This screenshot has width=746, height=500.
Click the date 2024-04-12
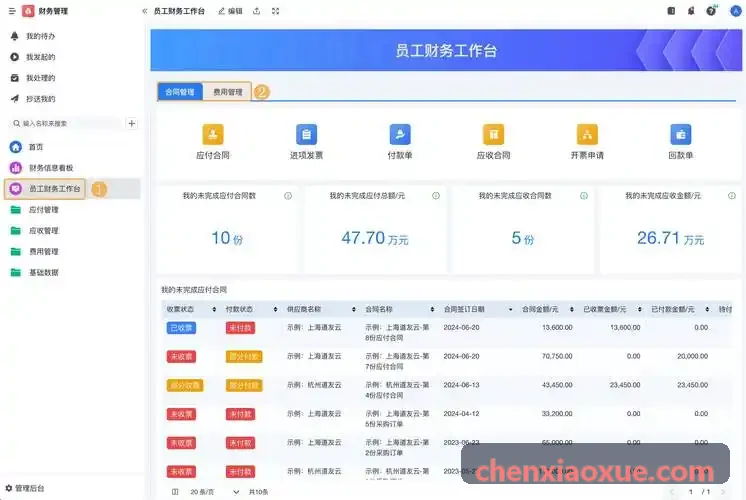tap(461, 414)
